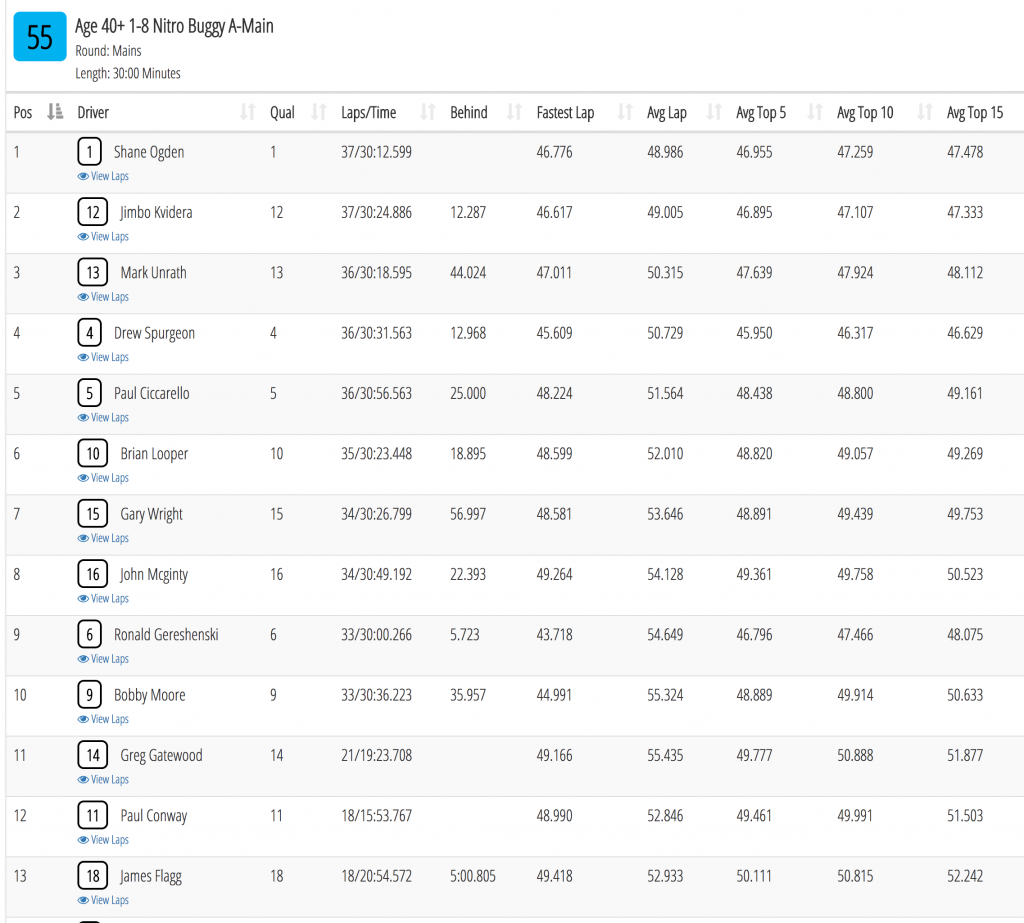Click car number 14 badge for Greg Gatewood
1024x923 pixels.
[93, 755]
